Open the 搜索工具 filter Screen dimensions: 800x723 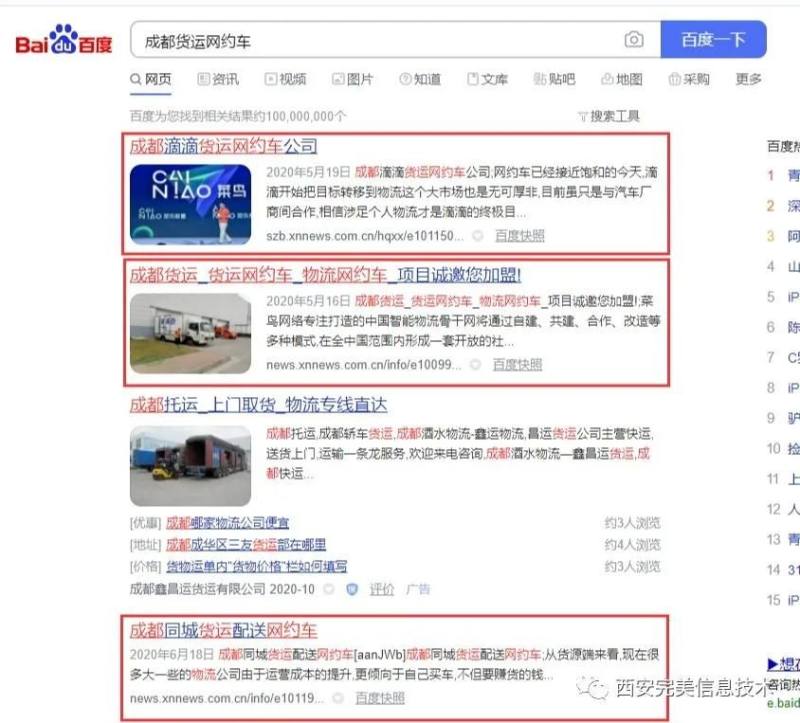(609, 116)
